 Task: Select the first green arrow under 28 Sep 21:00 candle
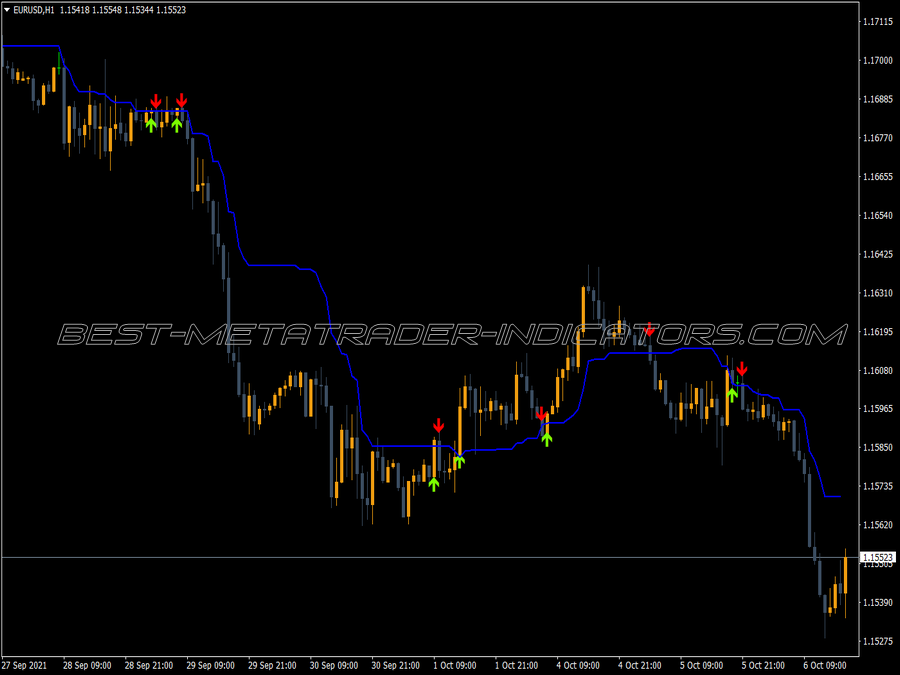[x=151, y=125]
